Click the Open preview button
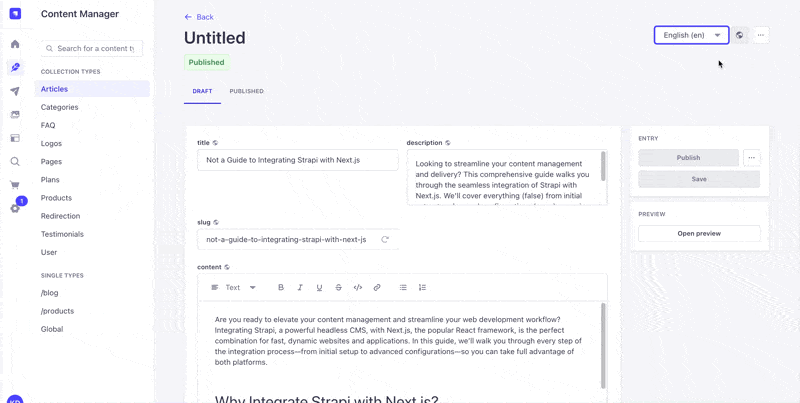 [699, 233]
